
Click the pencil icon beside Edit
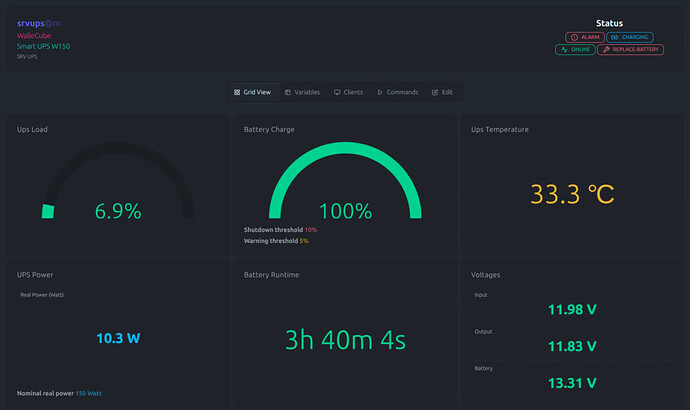point(435,92)
